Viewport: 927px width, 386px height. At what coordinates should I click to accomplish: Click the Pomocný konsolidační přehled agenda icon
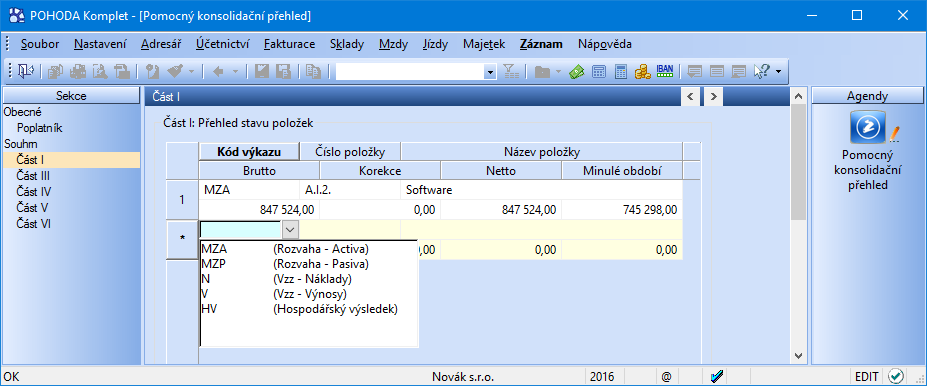pyautogui.click(x=869, y=127)
